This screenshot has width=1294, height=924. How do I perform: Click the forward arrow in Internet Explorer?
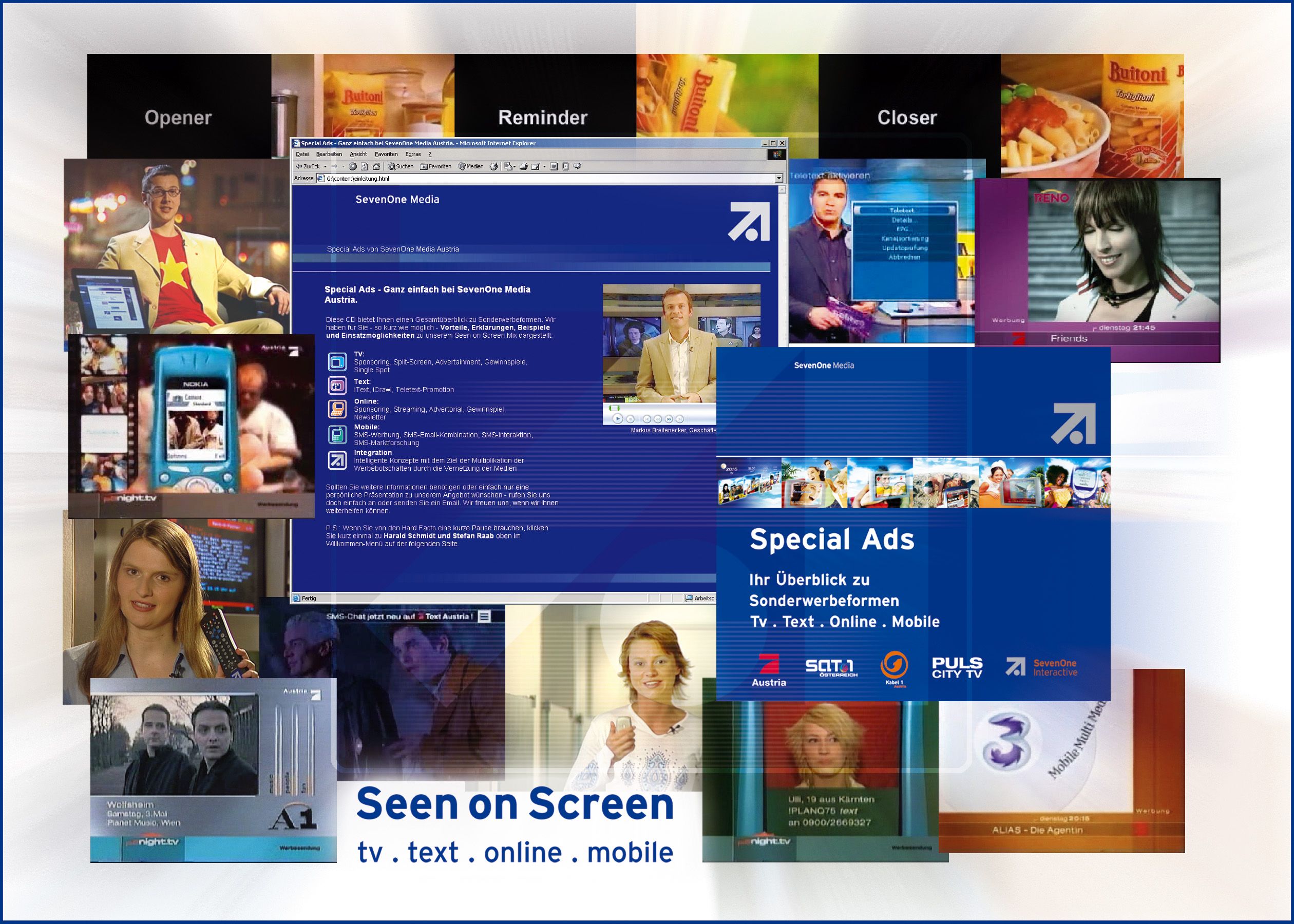click(x=335, y=166)
